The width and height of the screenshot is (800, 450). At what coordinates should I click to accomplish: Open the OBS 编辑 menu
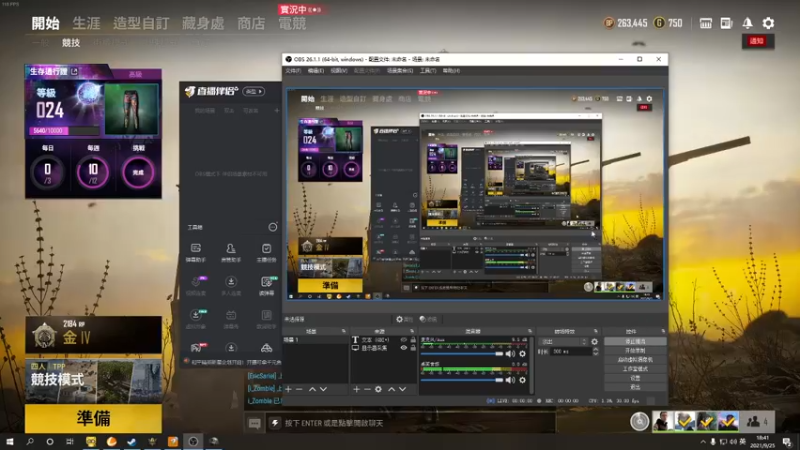(316, 71)
